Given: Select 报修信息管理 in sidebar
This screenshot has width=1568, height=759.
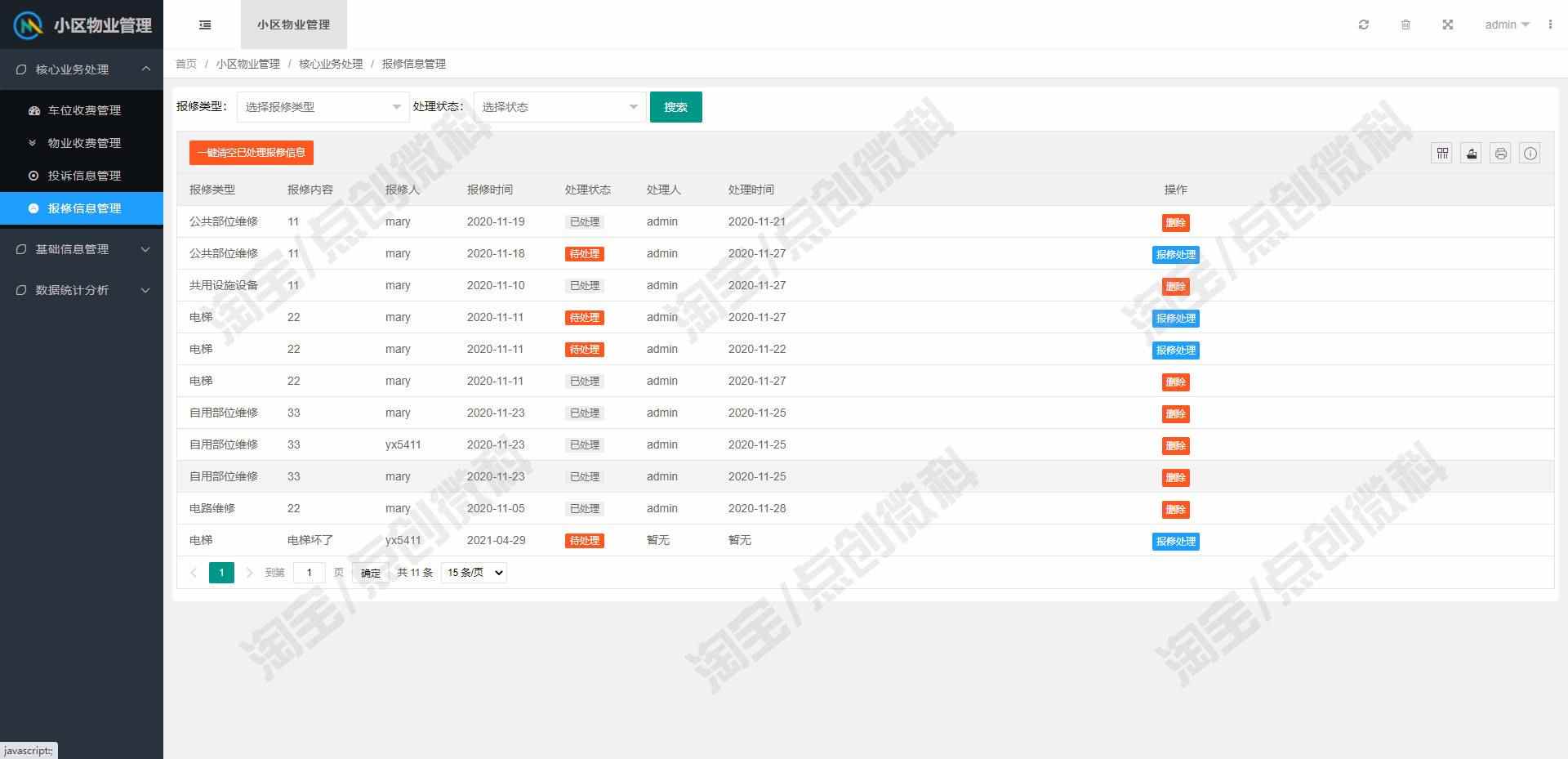Looking at the screenshot, I should pos(82,208).
